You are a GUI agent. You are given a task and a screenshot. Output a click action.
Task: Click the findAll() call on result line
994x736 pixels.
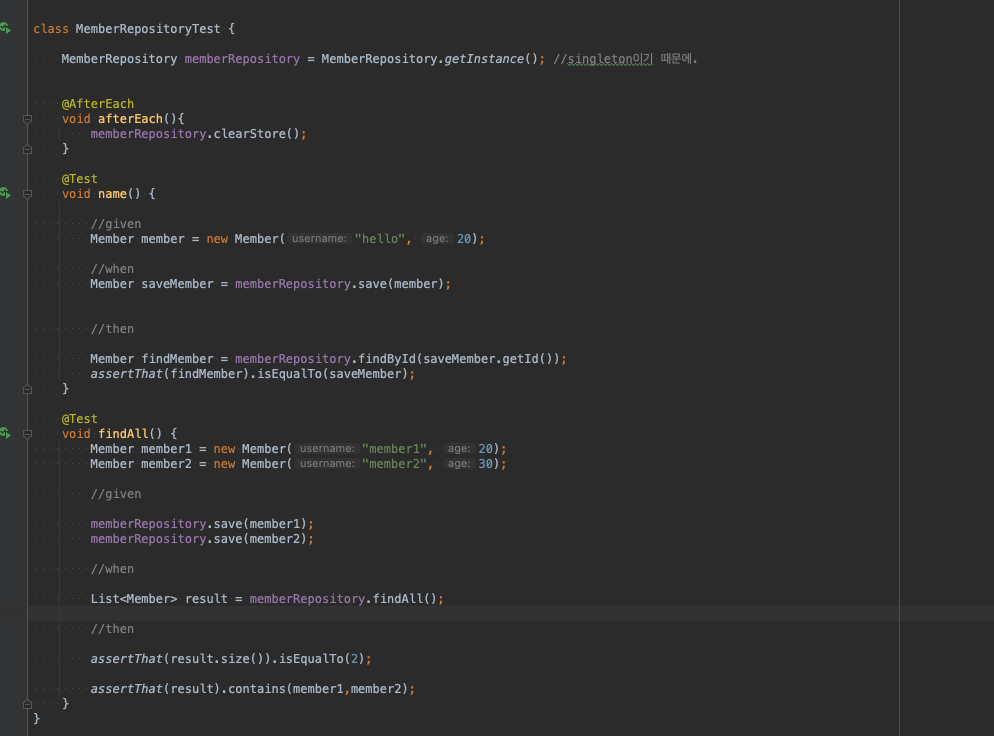pyautogui.click(x=404, y=598)
